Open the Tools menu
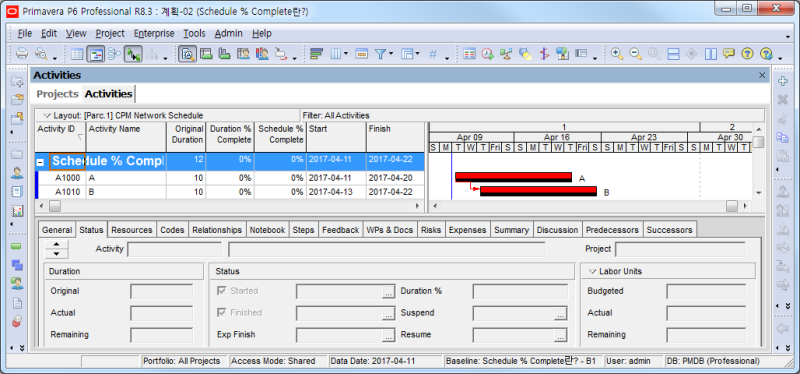The height and width of the screenshot is (374, 800). [194, 33]
